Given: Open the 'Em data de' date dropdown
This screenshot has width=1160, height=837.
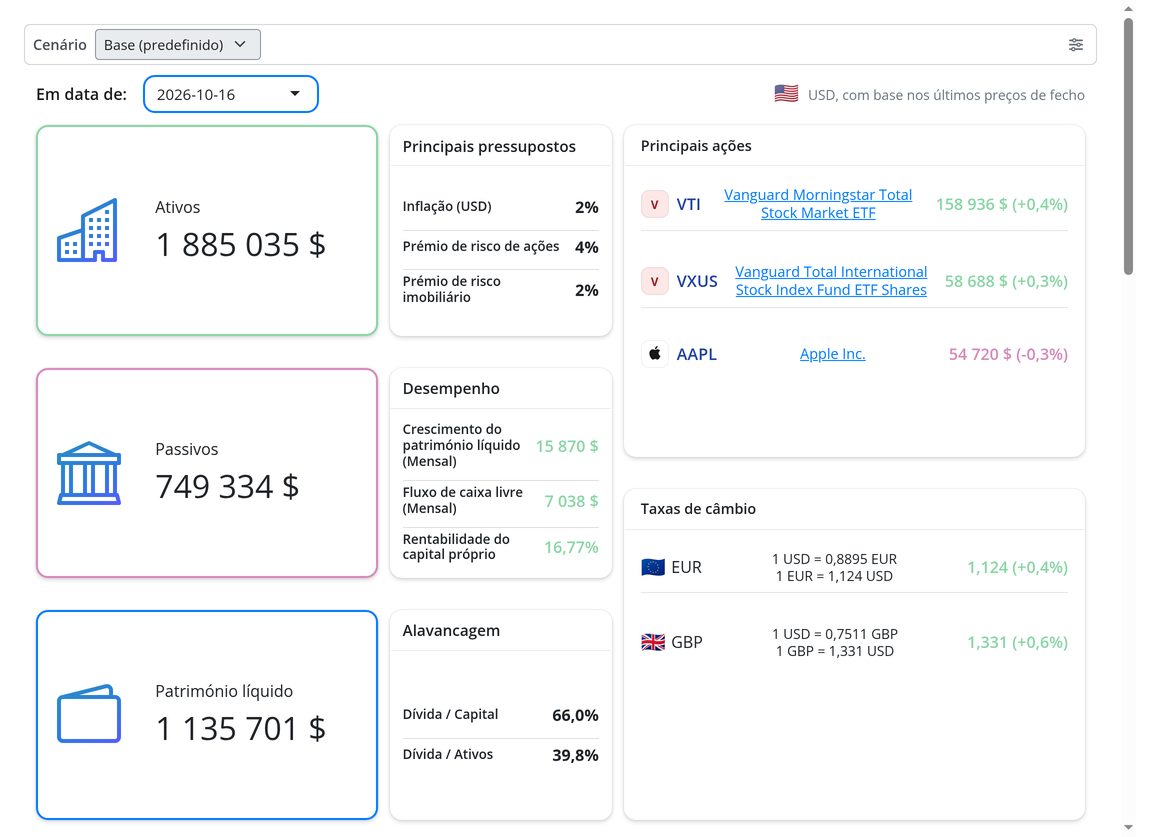Looking at the screenshot, I should 231,94.
